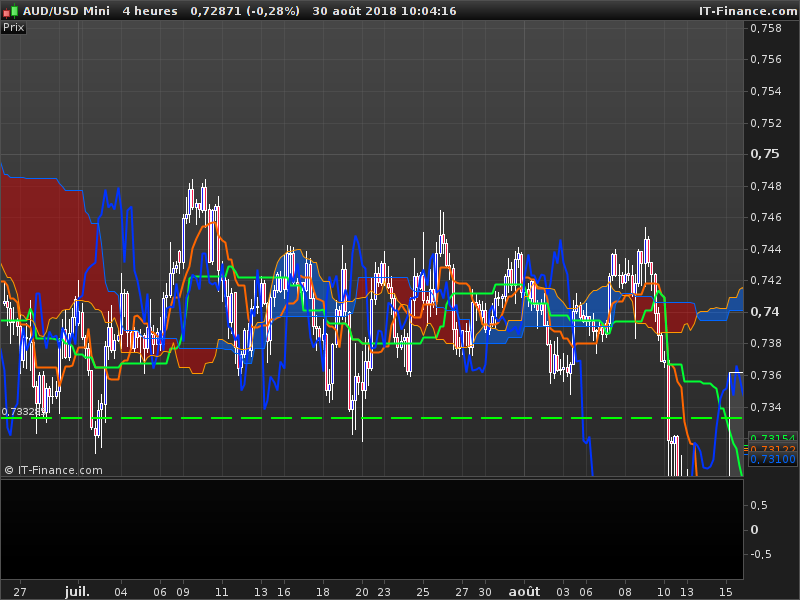
Task: Click the date 10 on time axis
Action: point(664,592)
